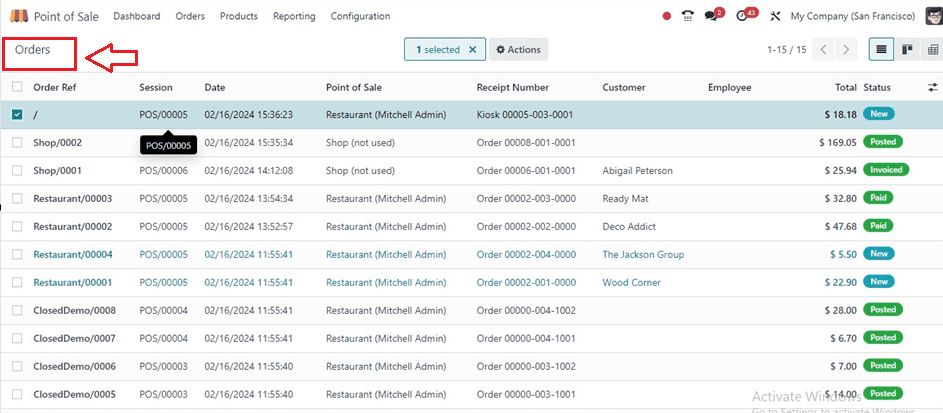Toggle the select-all header checkbox

coord(17,87)
